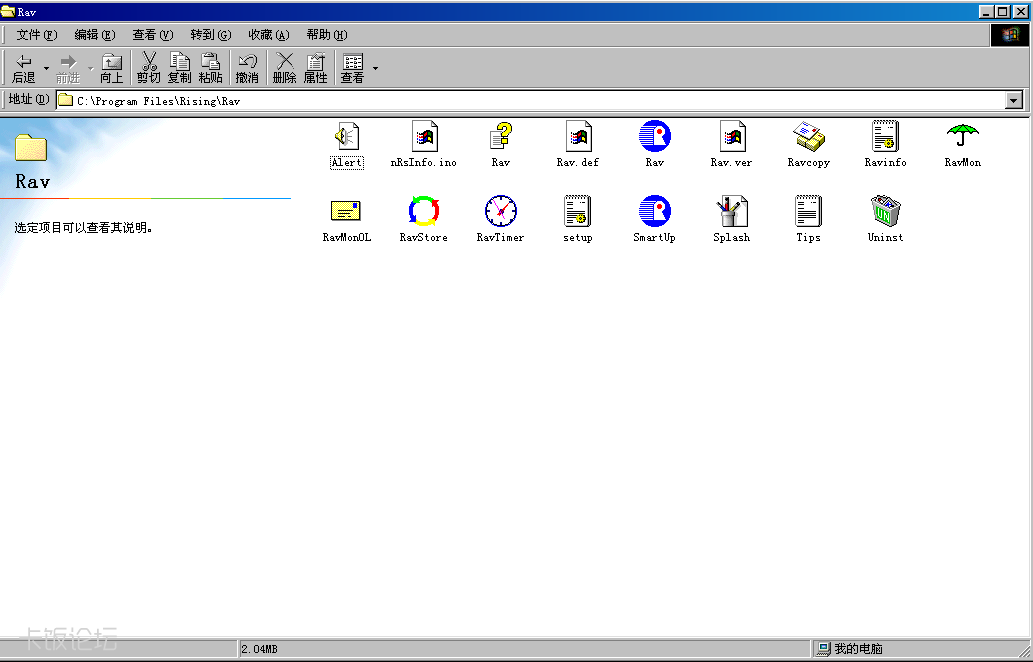
Task: Select the RavStore colored arrows icon
Action: 424,211
